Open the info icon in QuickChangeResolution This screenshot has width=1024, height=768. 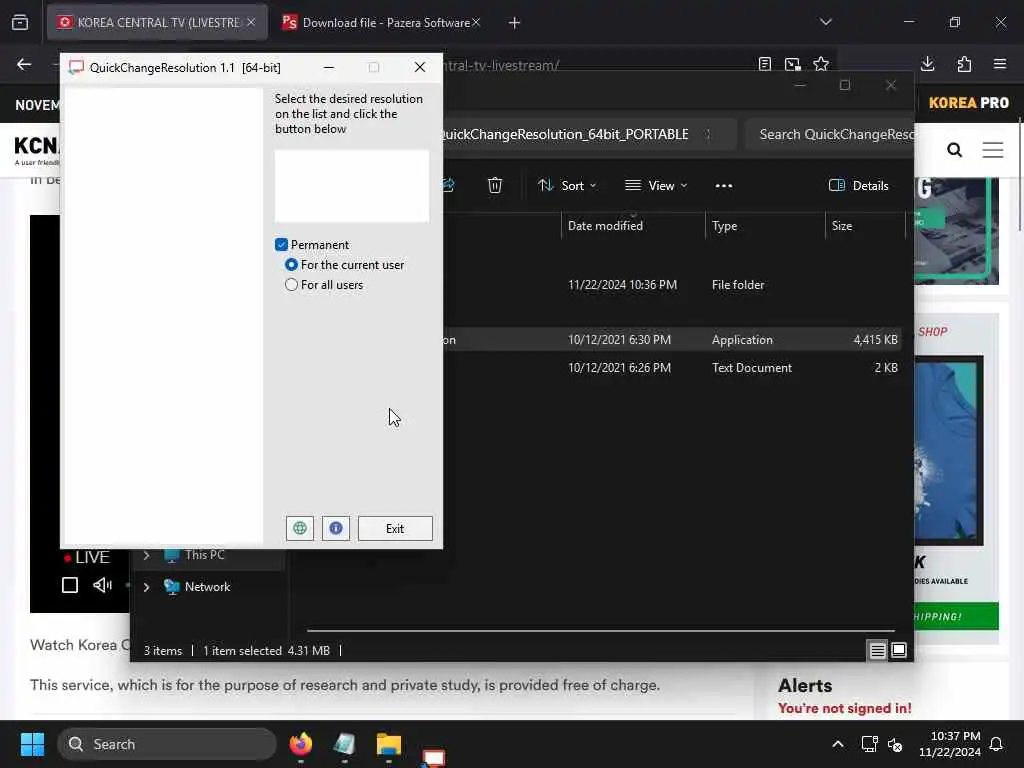coord(336,528)
